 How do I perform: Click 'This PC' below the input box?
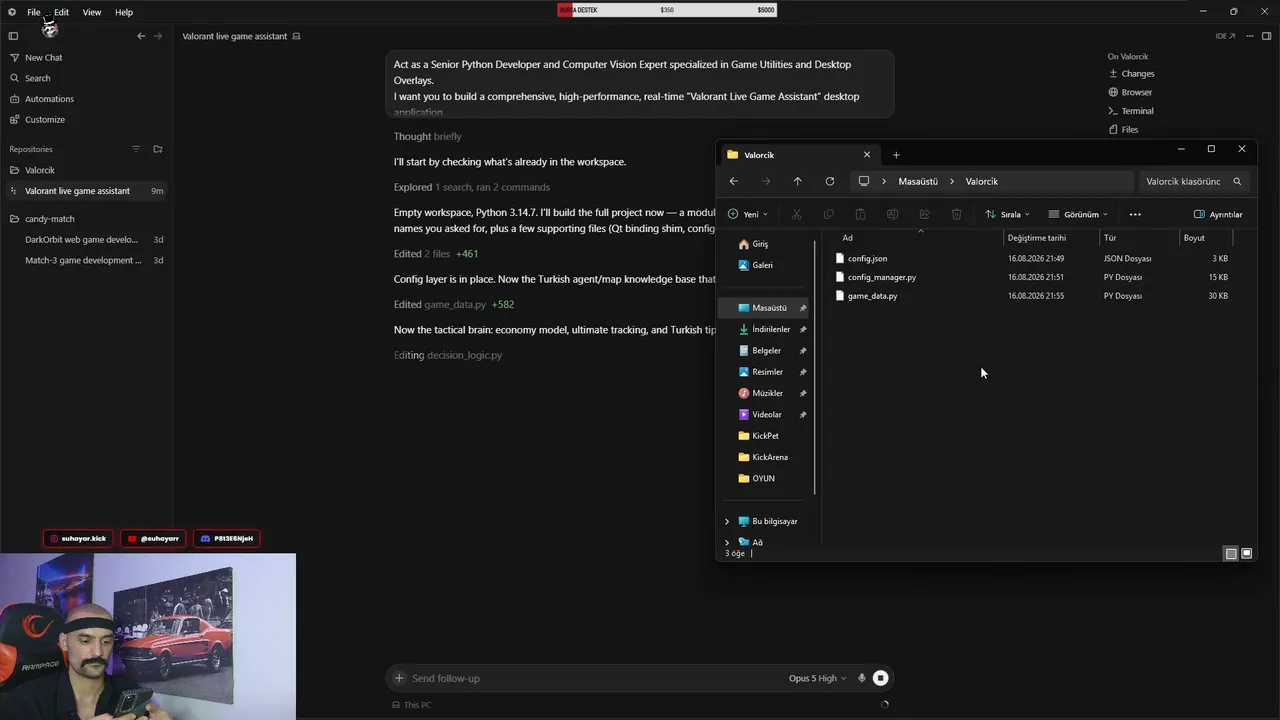[412, 705]
